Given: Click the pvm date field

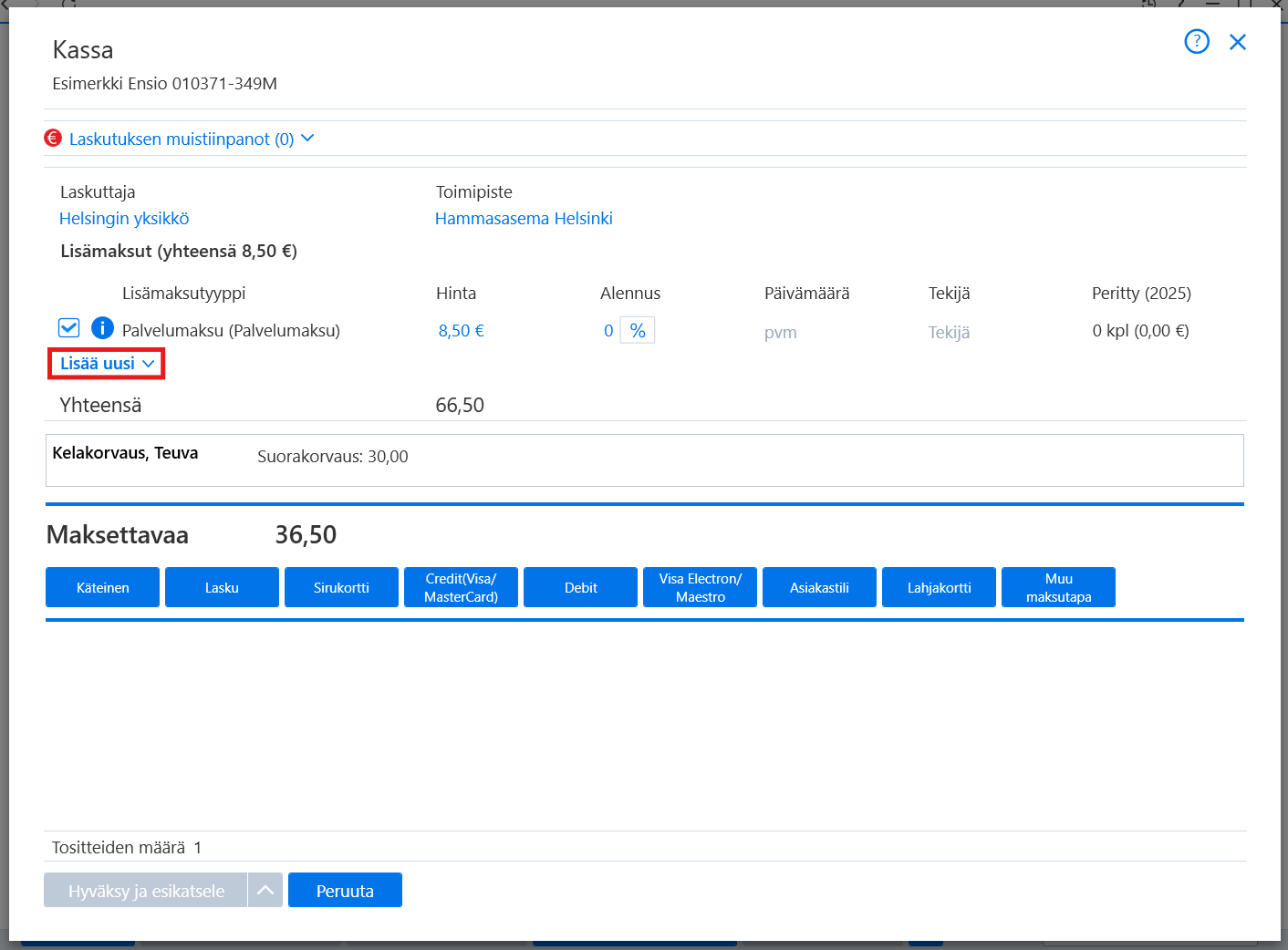Looking at the screenshot, I should coord(781,333).
